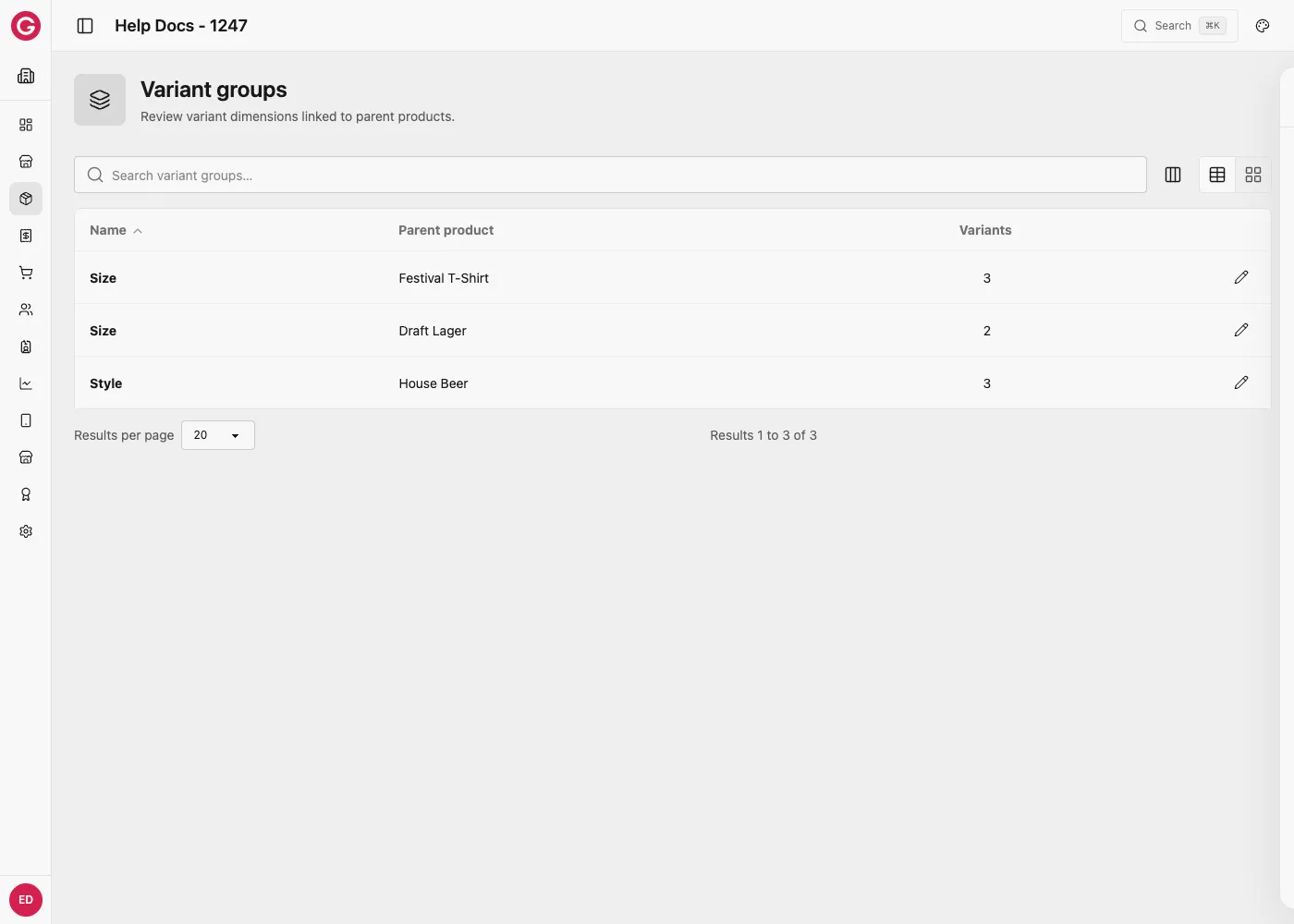The width and height of the screenshot is (1294, 924).
Task: Click the Results 1 to 3 of 3 text
Action: click(x=763, y=435)
